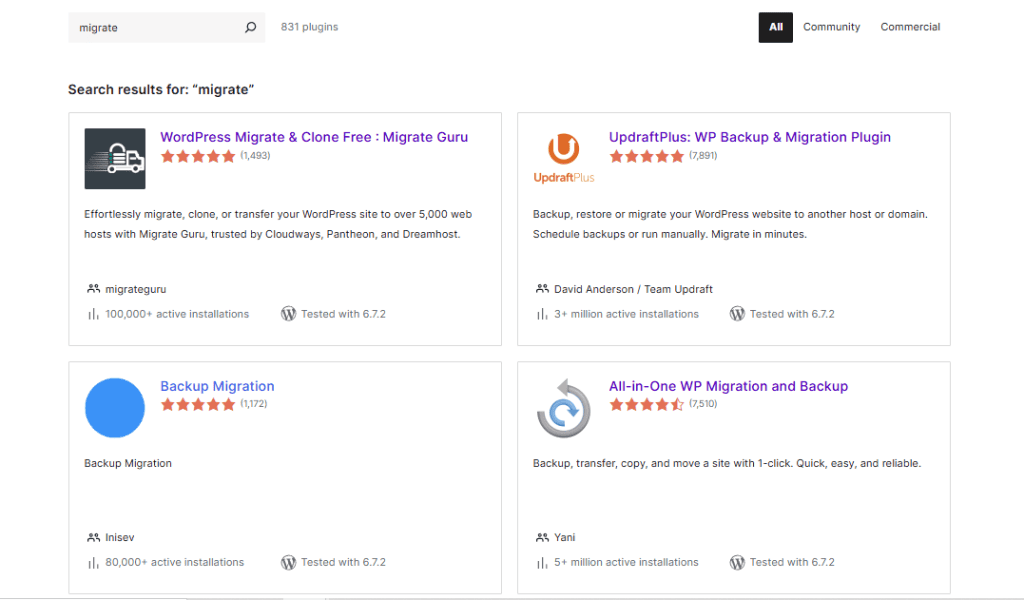Click bar chart icon beside 80,000+ installations

(x=93, y=562)
